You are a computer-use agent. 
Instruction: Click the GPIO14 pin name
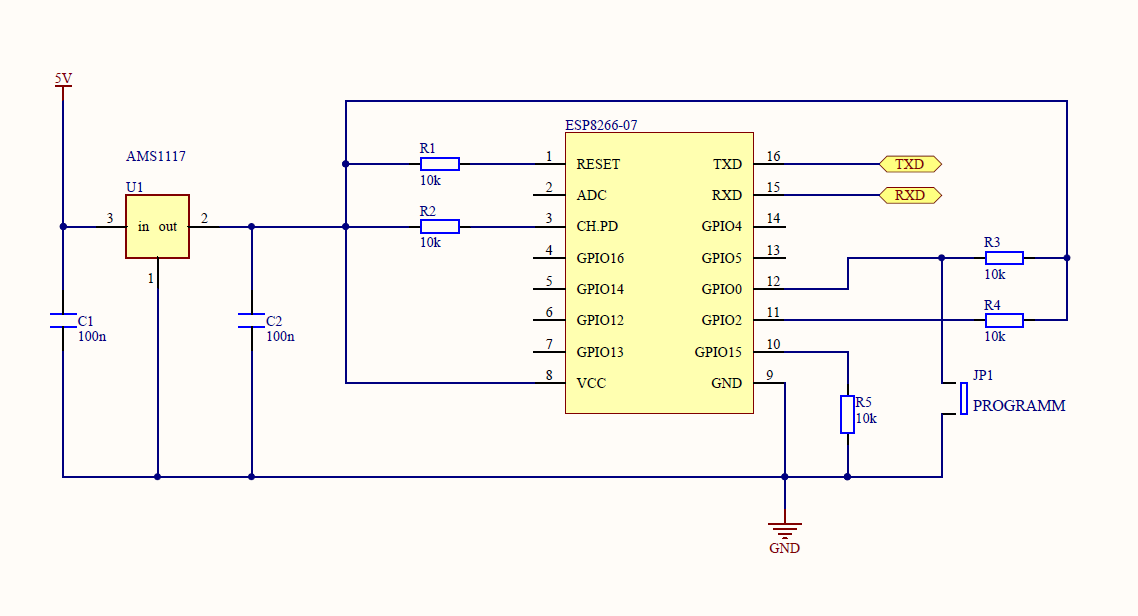(600, 289)
